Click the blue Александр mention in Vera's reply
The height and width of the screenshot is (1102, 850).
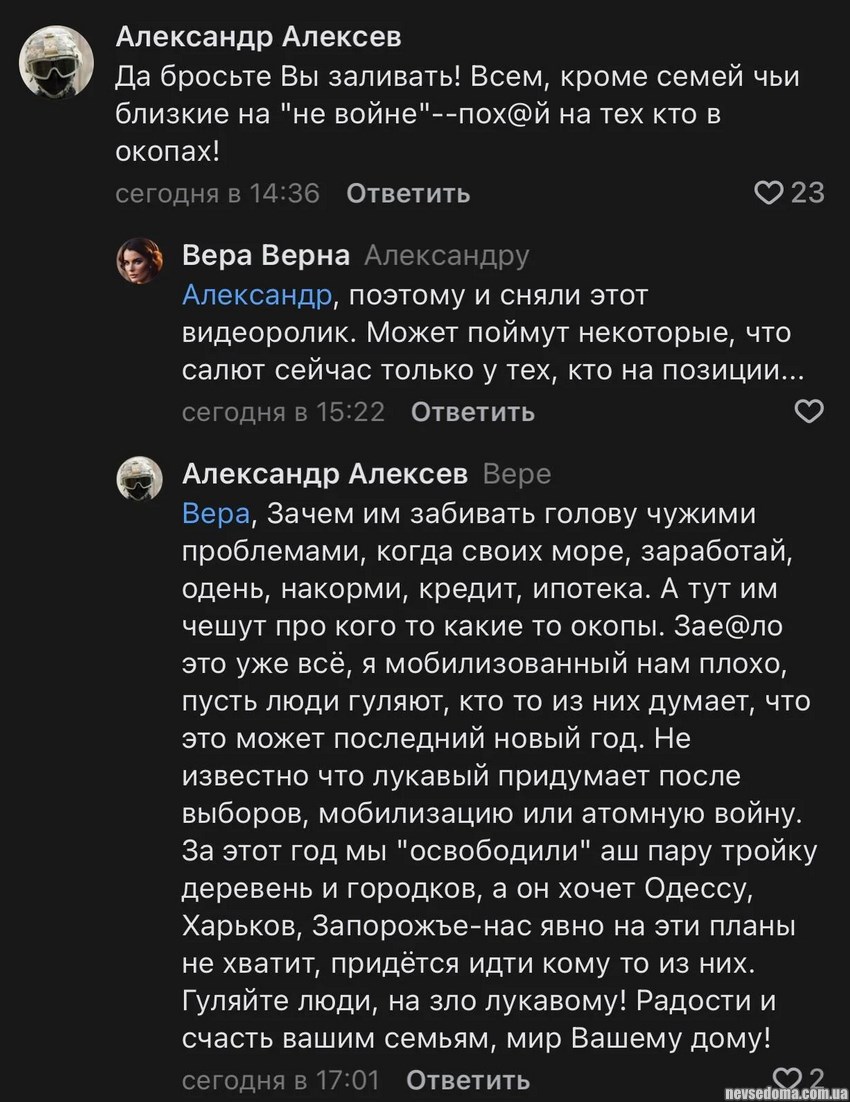[256, 295]
